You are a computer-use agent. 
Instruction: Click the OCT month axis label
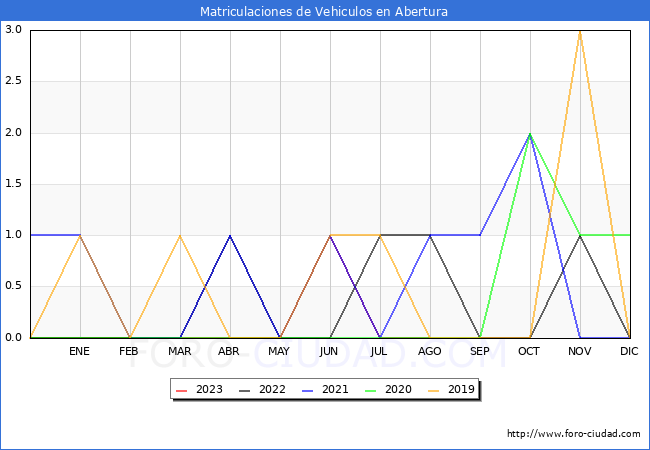tap(529, 351)
